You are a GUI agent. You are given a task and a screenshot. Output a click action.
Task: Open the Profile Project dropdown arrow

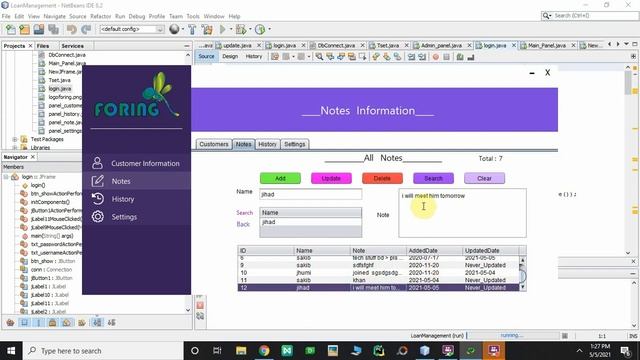click(x=269, y=29)
